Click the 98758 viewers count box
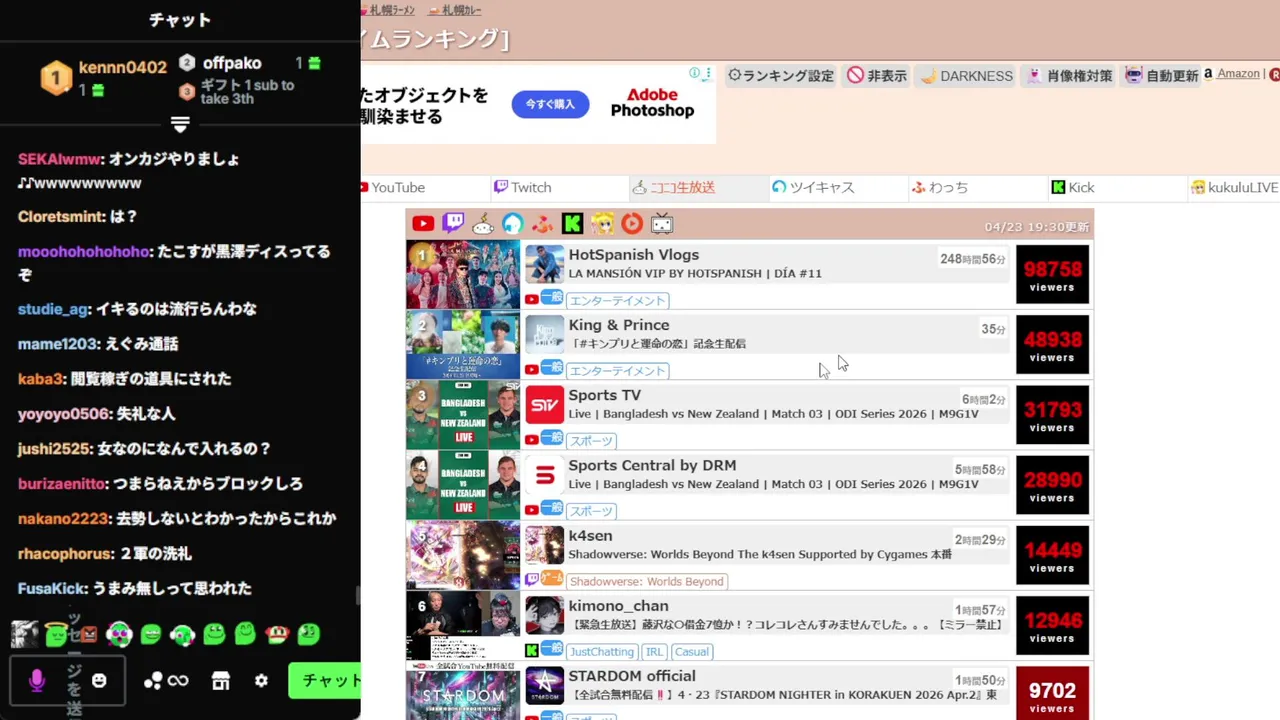Screen dimensions: 1280x720 point(1052,274)
